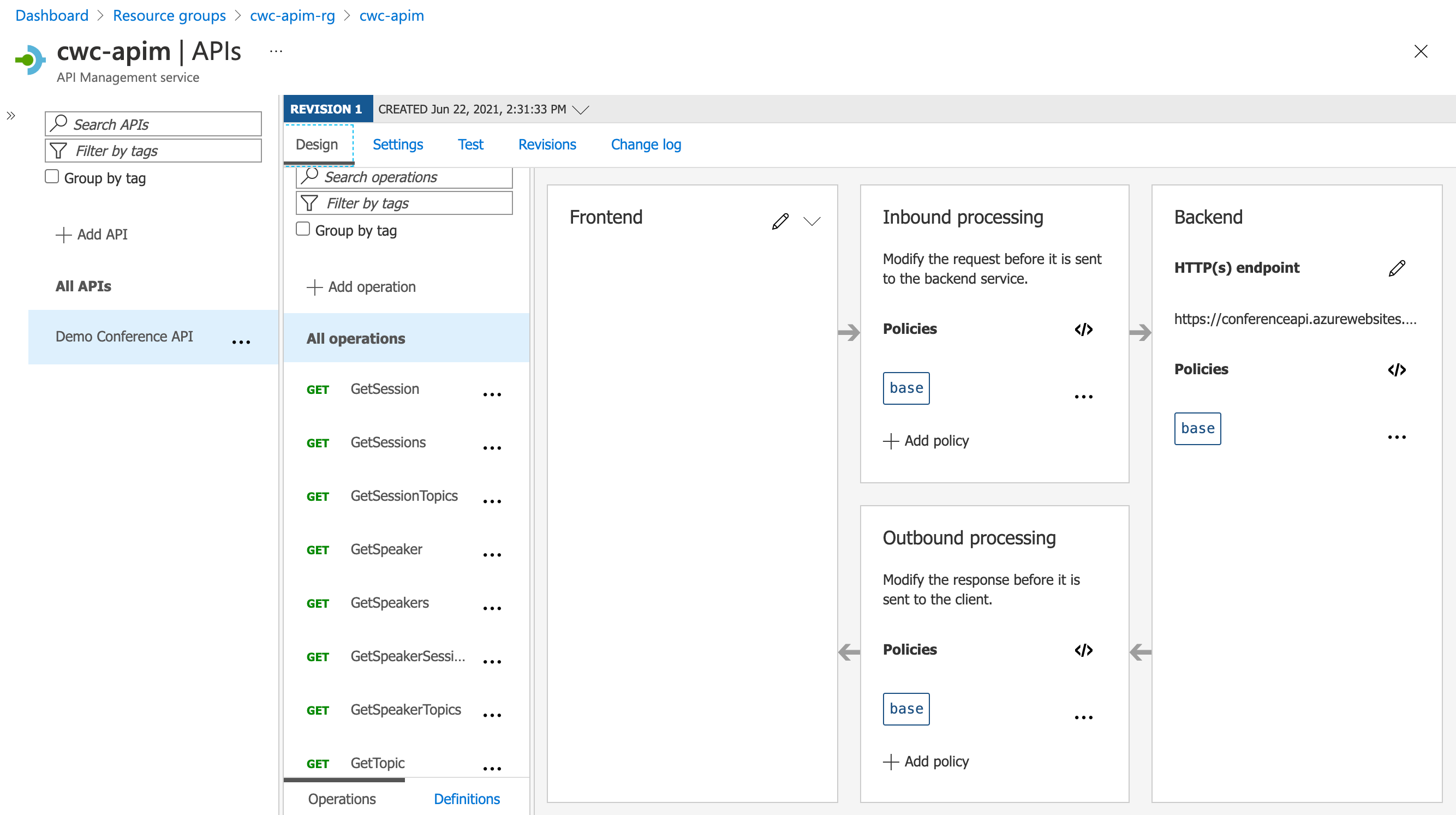The width and height of the screenshot is (1456, 815).
Task: Open the Definitions tab
Action: [466, 799]
